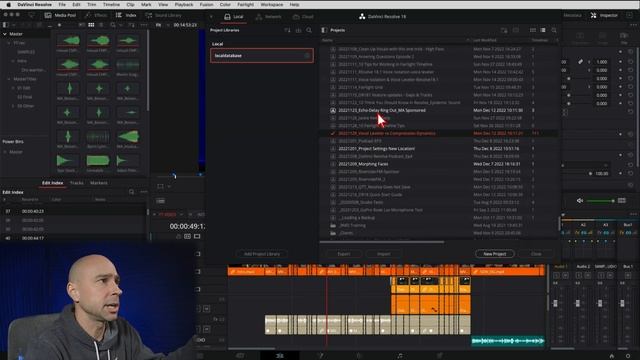Open the _Clients folder row
Viewport: 640px width, 360px height.
(439, 233)
